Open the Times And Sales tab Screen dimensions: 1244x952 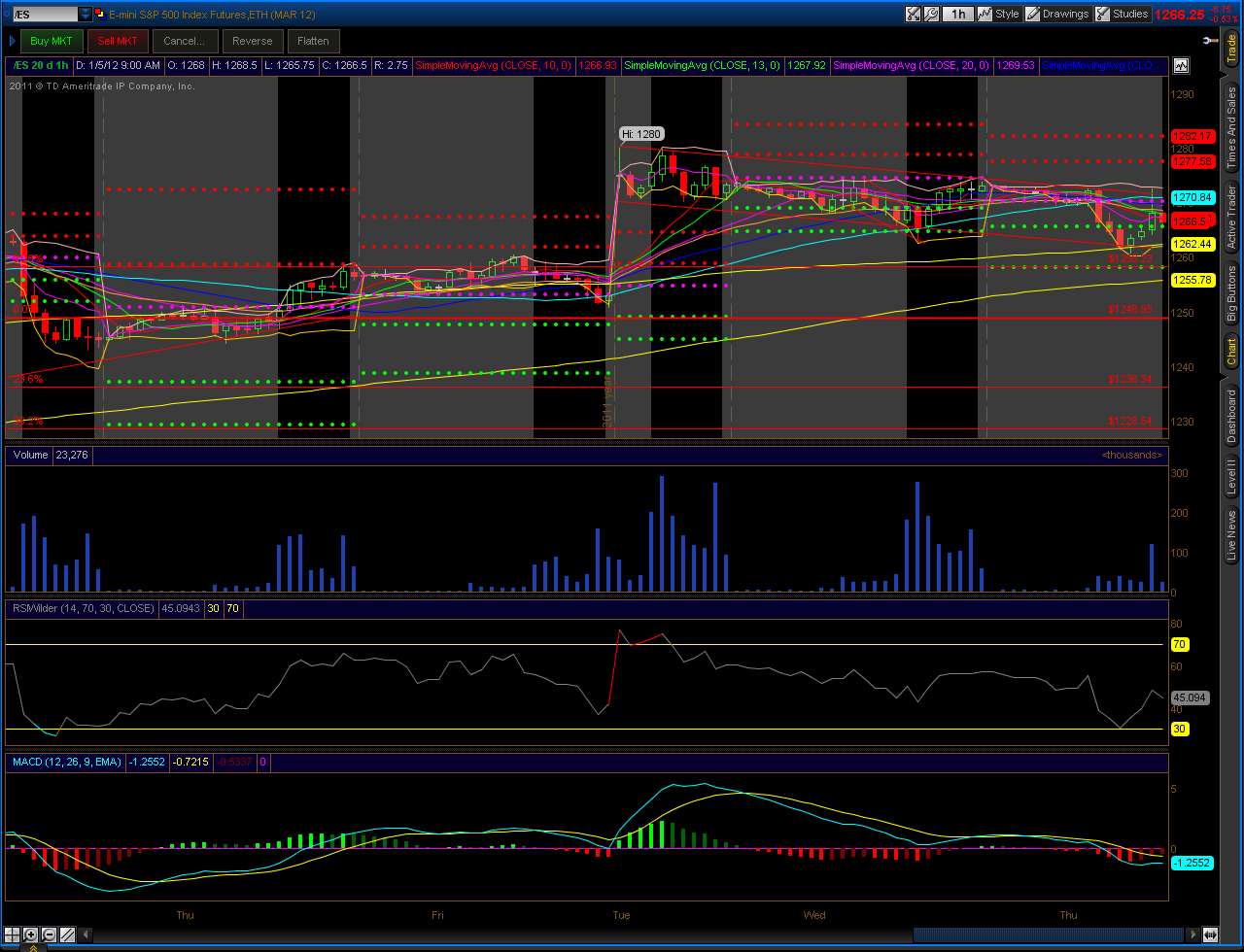(1231, 125)
